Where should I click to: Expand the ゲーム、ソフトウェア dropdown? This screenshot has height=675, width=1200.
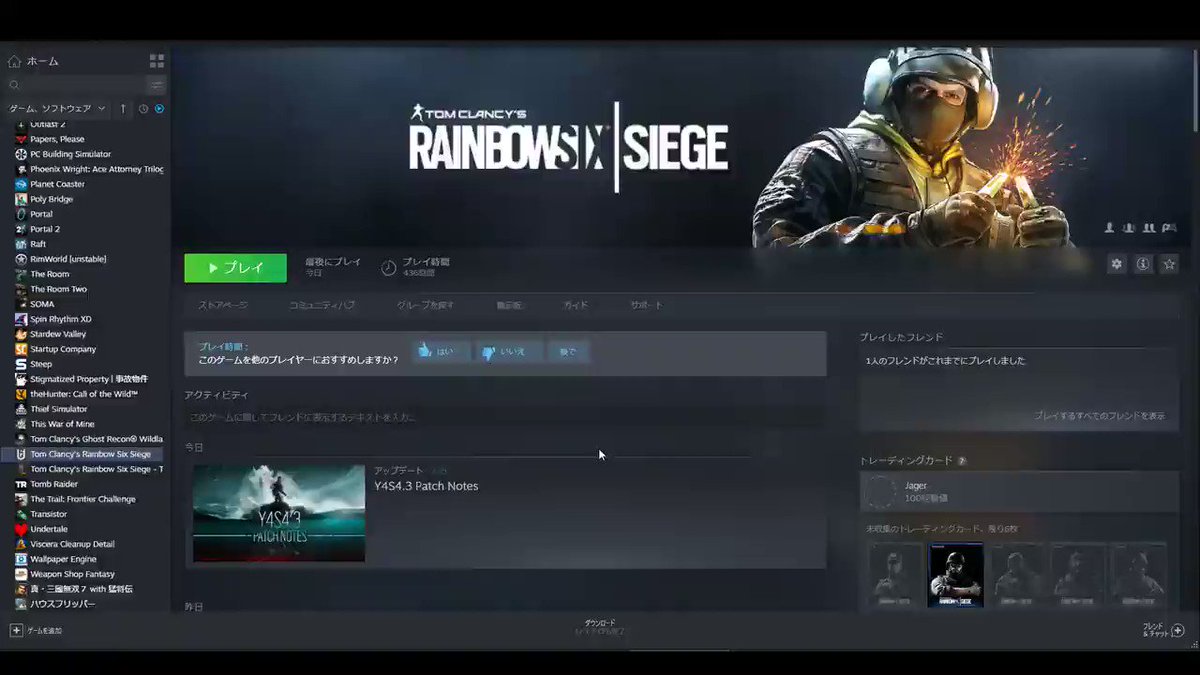coord(57,108)
